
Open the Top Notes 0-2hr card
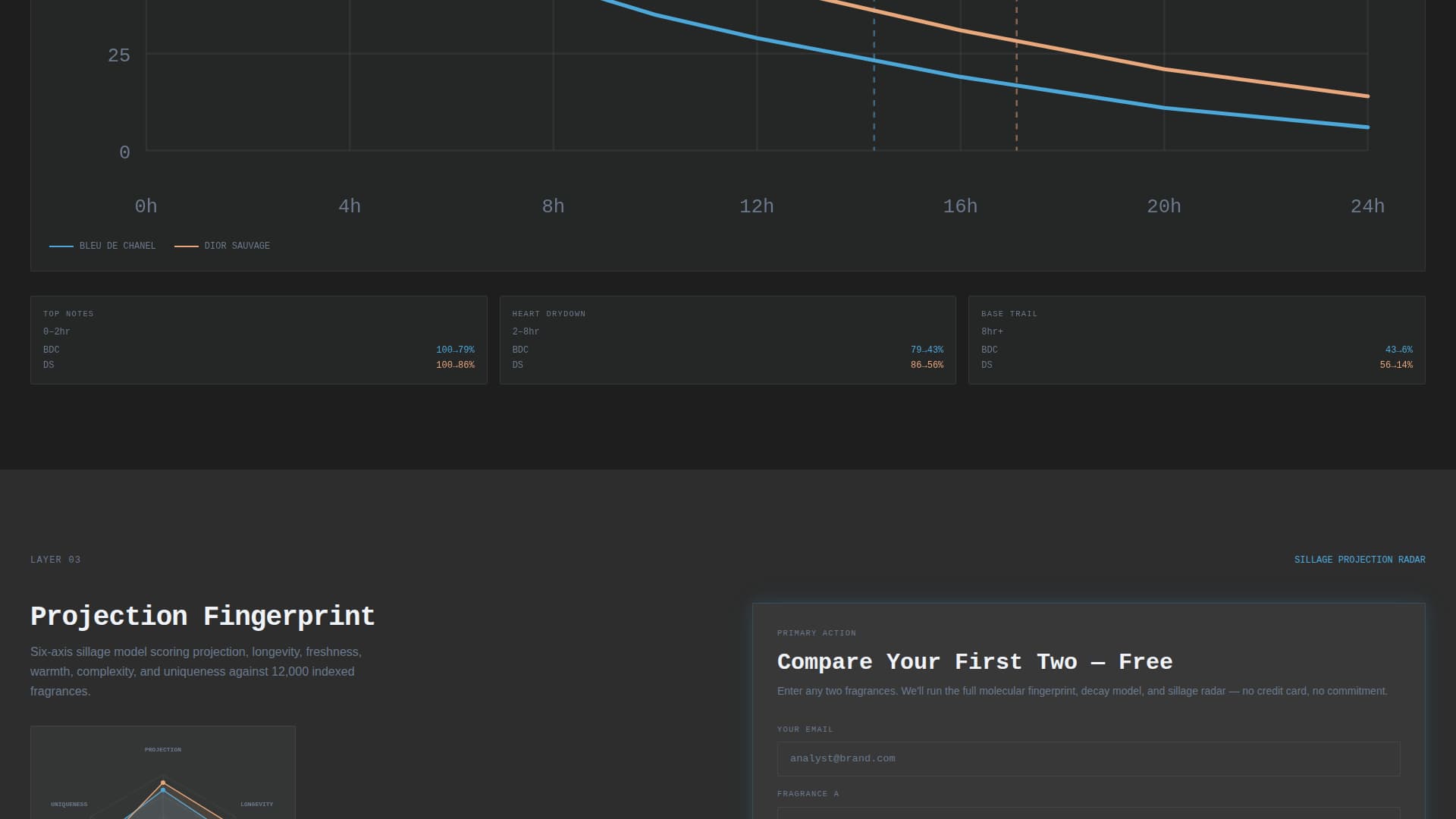point(259,340)
